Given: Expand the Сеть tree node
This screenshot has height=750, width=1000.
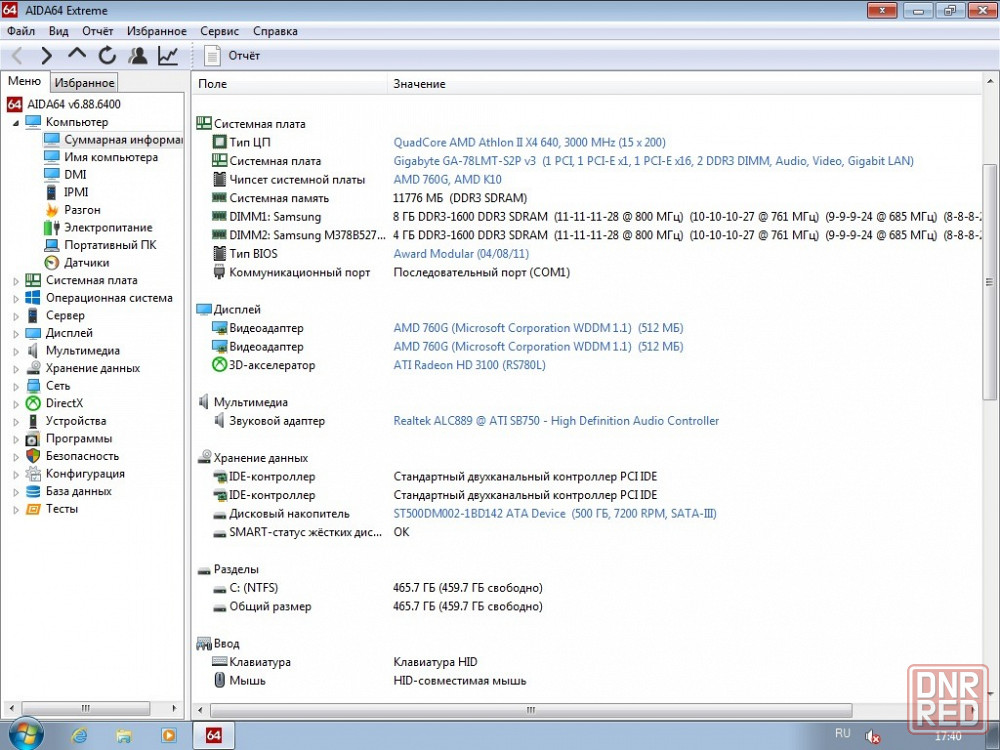Looking at the screenshot, I should tap(16, 386).
